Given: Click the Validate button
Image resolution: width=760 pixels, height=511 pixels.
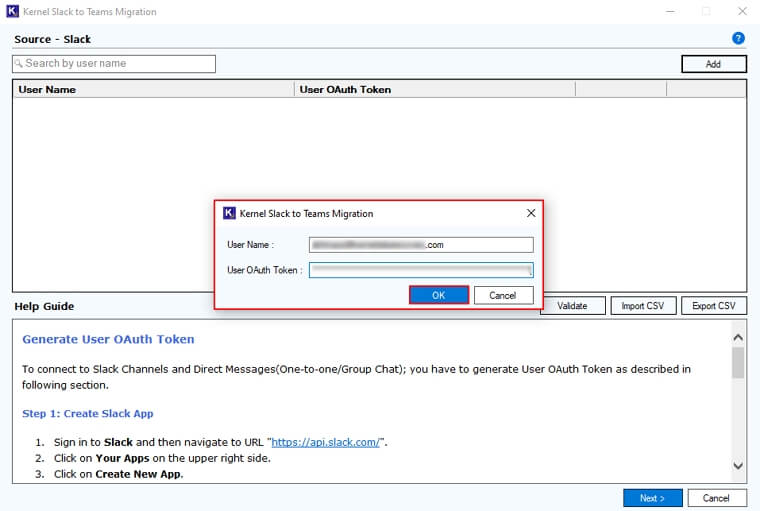Looking at the screenshot, I should [x=572, y=306].
